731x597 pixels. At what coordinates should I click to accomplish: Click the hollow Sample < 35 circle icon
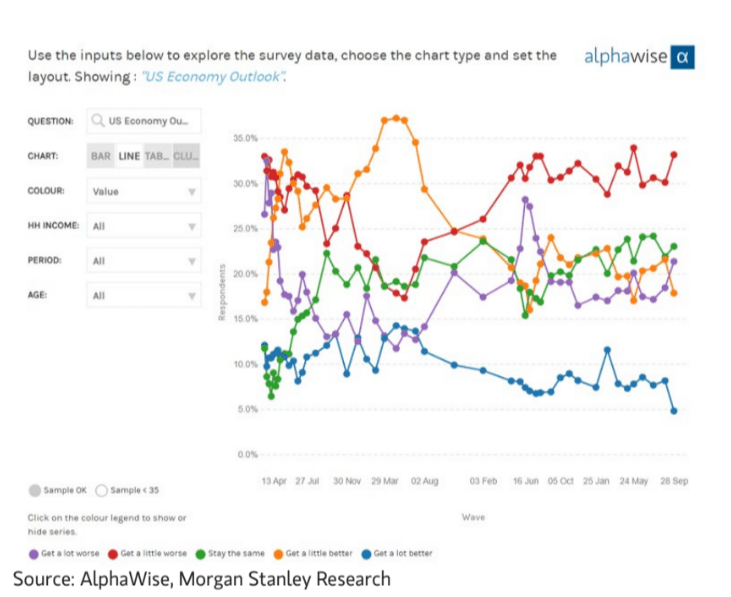point(102,490)
